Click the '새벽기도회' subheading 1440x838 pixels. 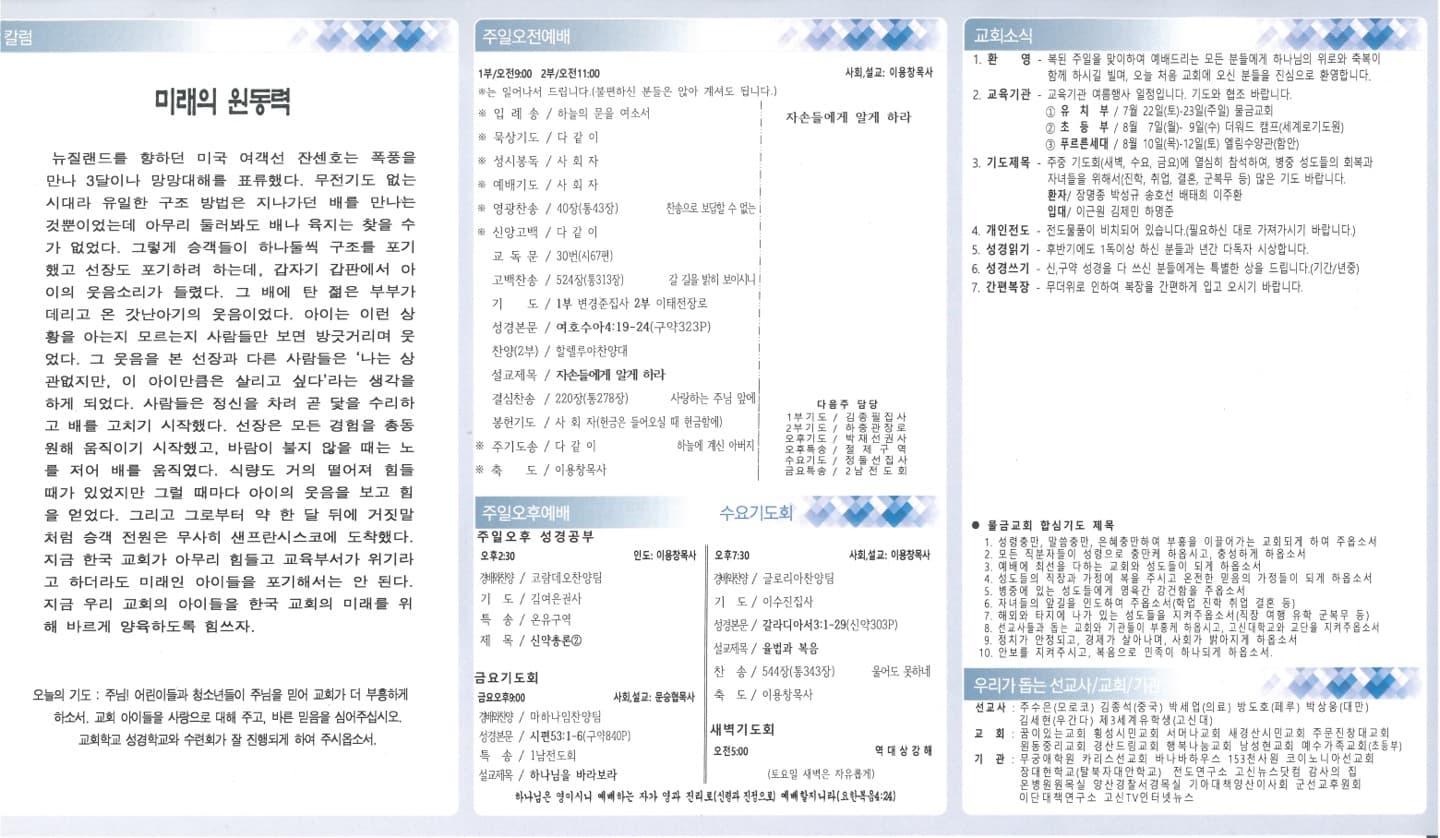743,729
